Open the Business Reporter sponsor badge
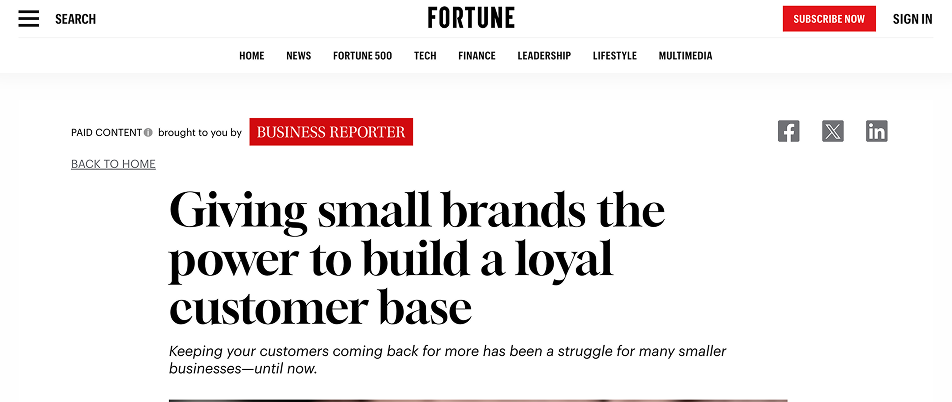The width and height of the screenshot is (952, 402). coord(331,132)
